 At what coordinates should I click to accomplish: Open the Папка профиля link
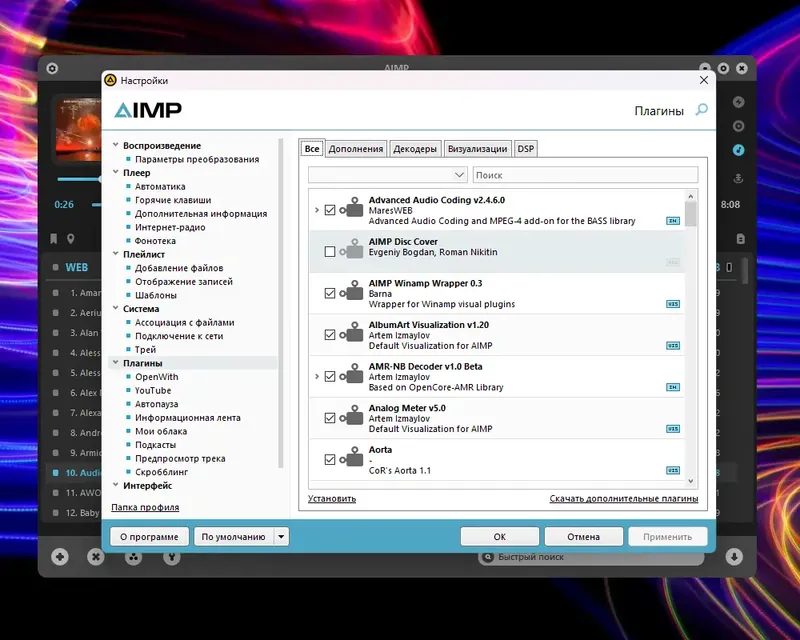[x=145, y=507]
